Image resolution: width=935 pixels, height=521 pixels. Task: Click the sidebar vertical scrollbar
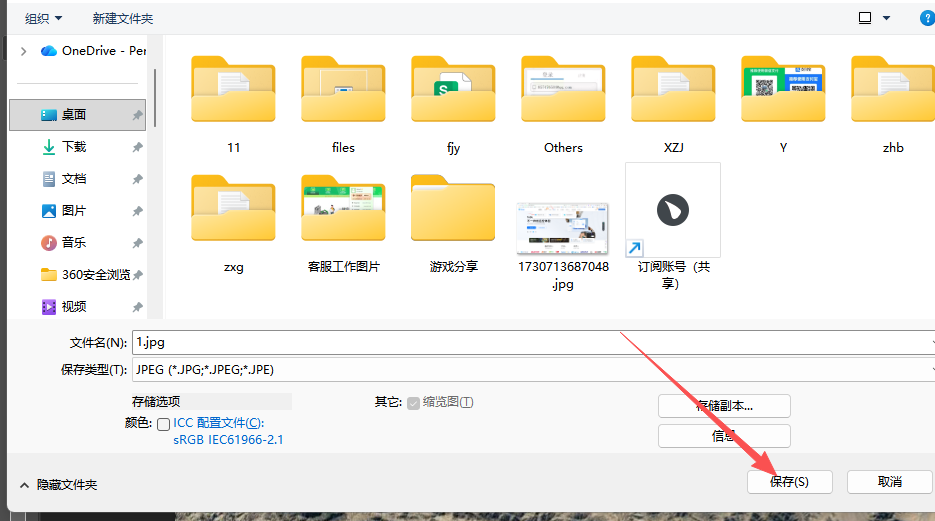tap(155, 98)
